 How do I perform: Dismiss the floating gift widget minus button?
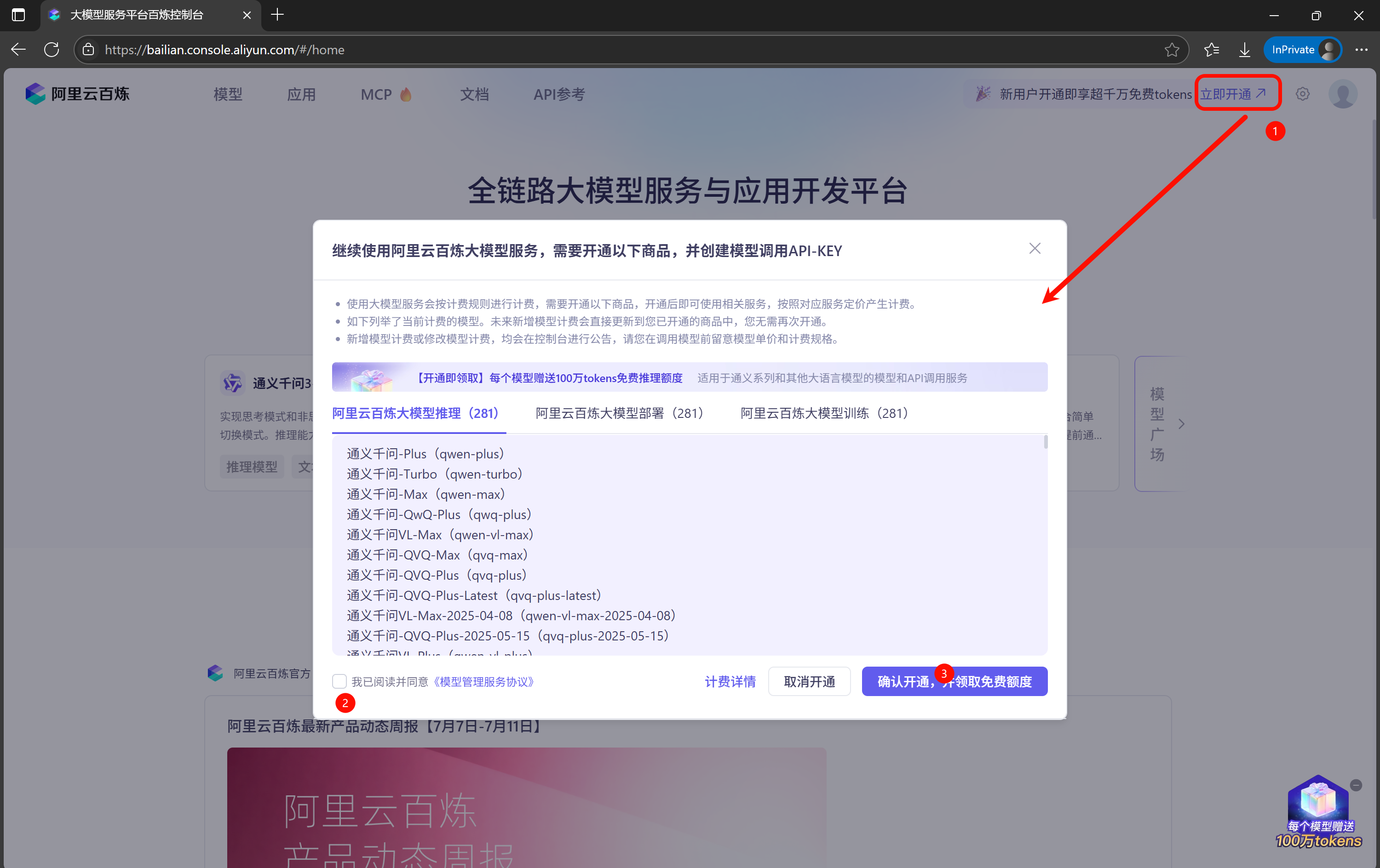1355,785
